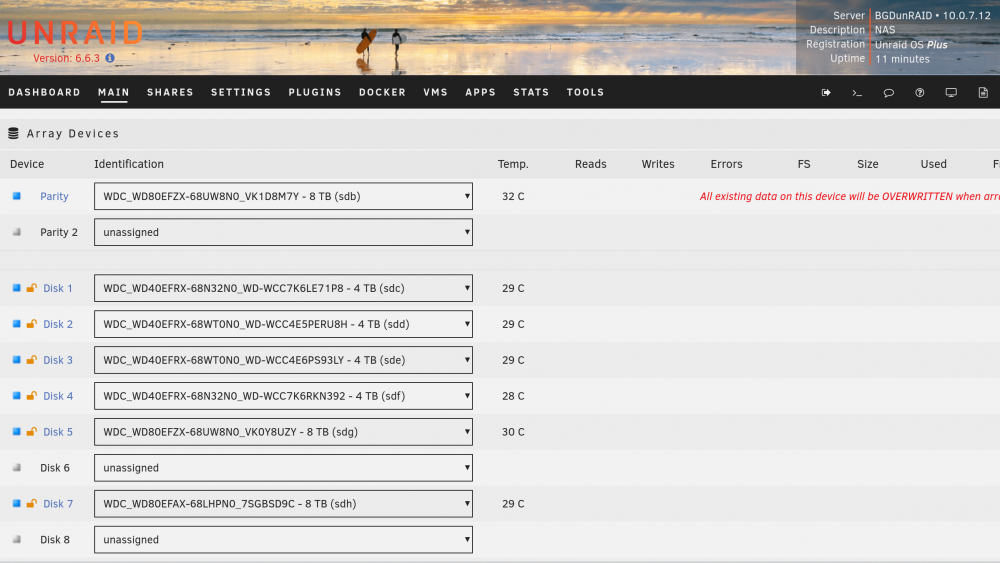Image resolution: width=1000 pixels, height=563 pixels.
Task: Open the Disk 8 unassigned dropdown
Action: point(283,539)
